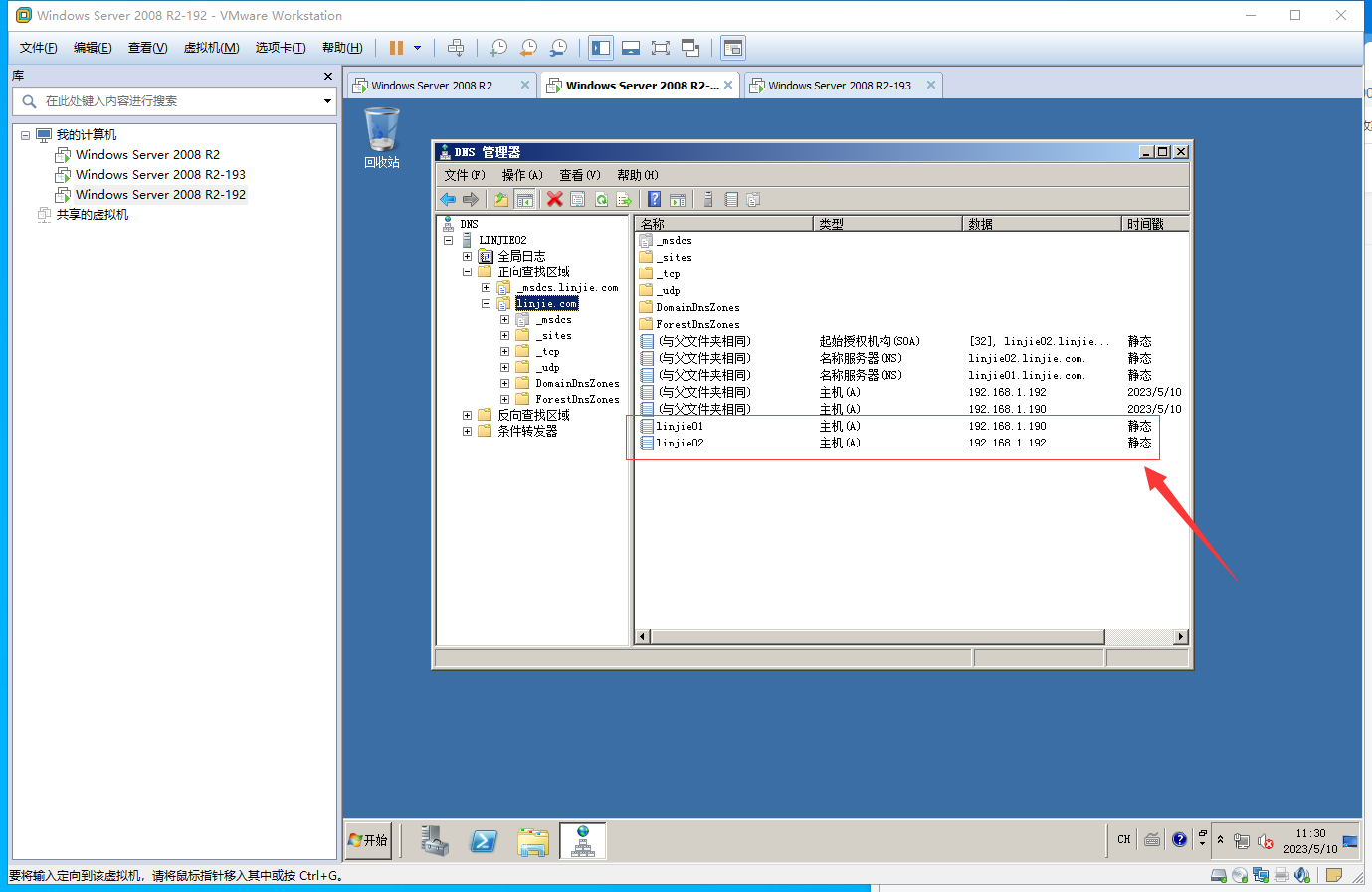Pause the virtual machine
Screen dimensions: 1372x892
tap(396, 48)
